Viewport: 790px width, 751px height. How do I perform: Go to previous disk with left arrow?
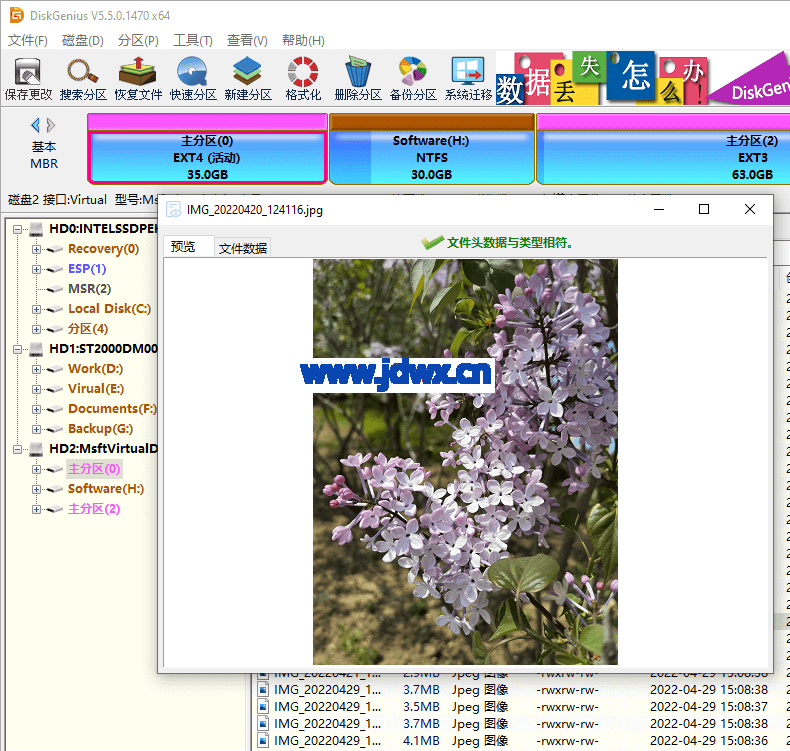click(x=35, y=124)
